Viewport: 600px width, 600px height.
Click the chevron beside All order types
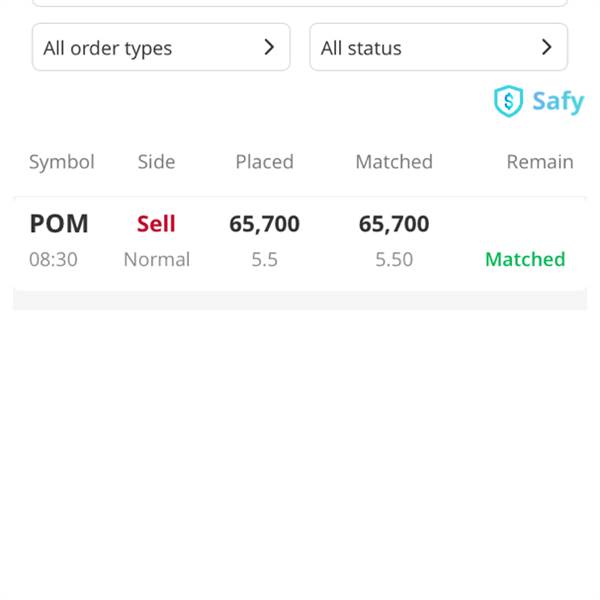tap(269, 47)
